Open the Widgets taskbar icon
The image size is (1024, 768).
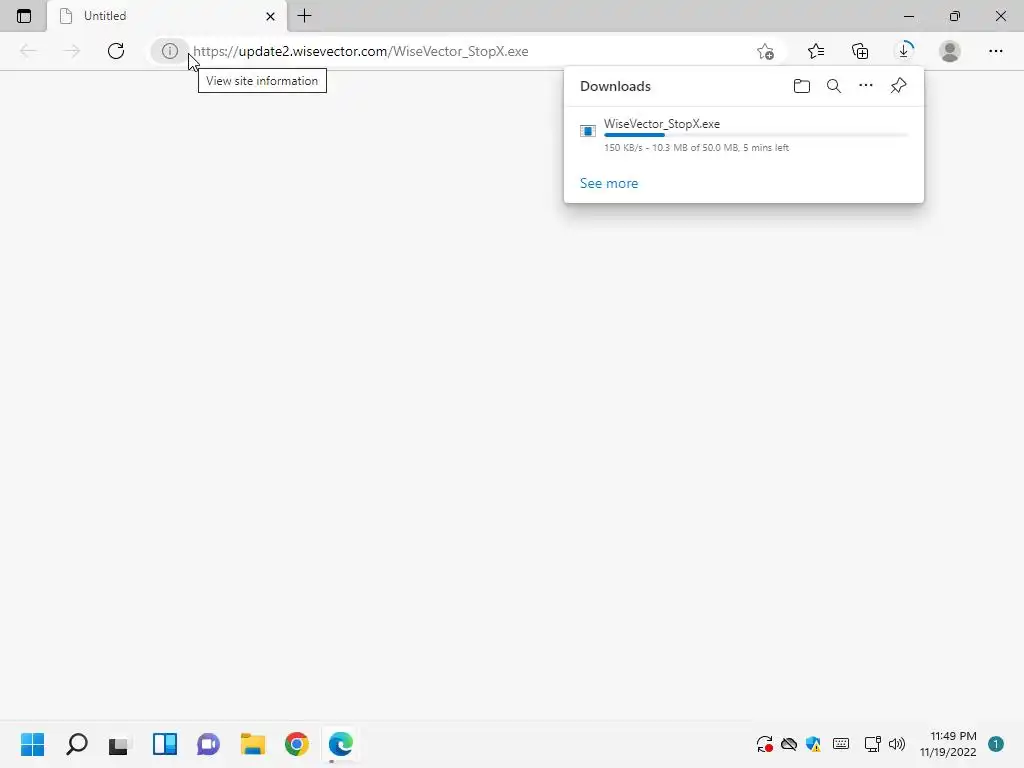(165, 744)
